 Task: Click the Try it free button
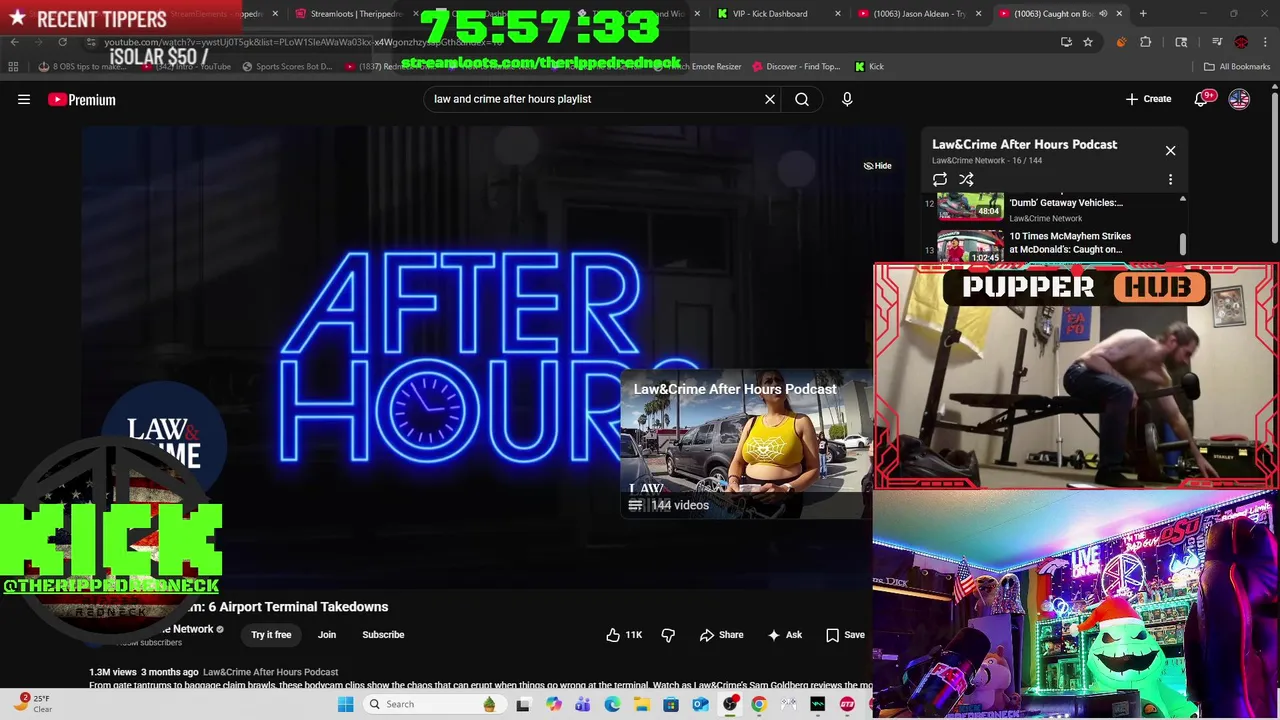(x=271, y=635)
